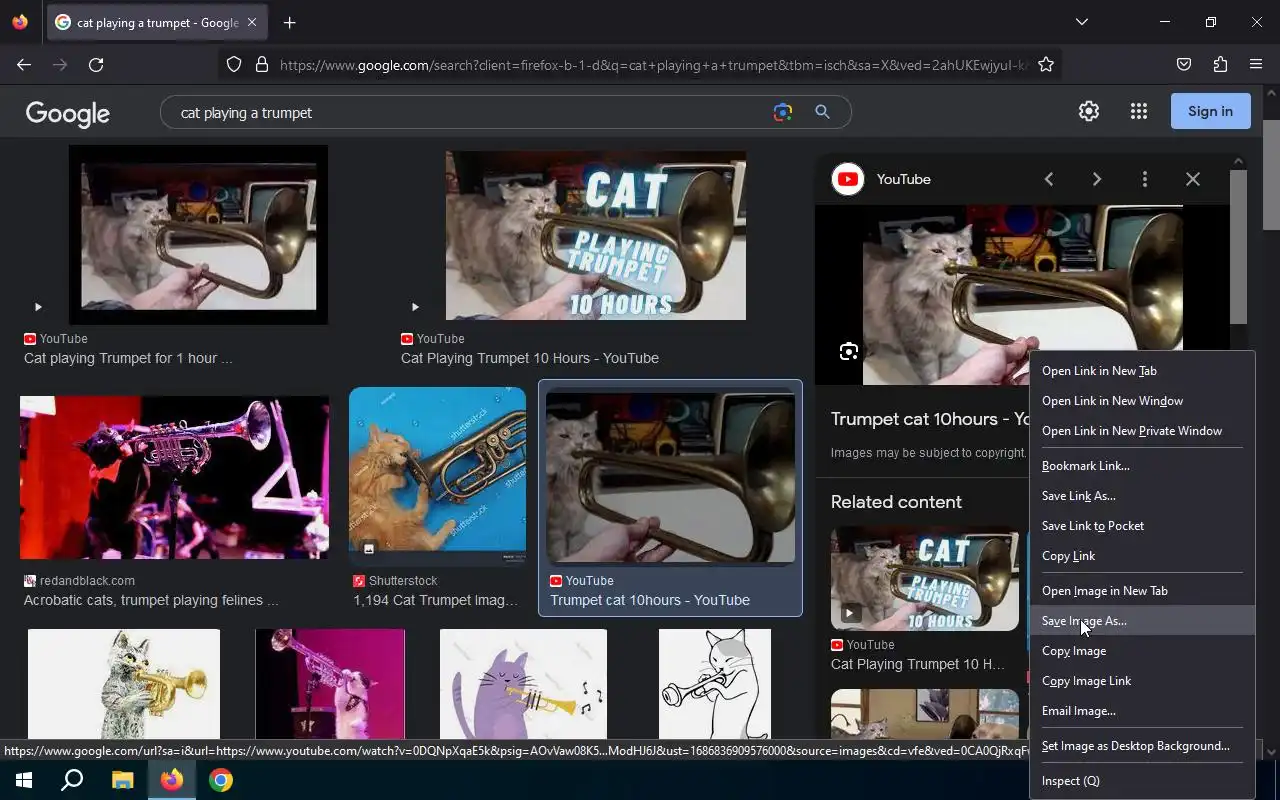Go back with the browser back arrow
This screenshot has height=800, width=1280.
(24, 64)
